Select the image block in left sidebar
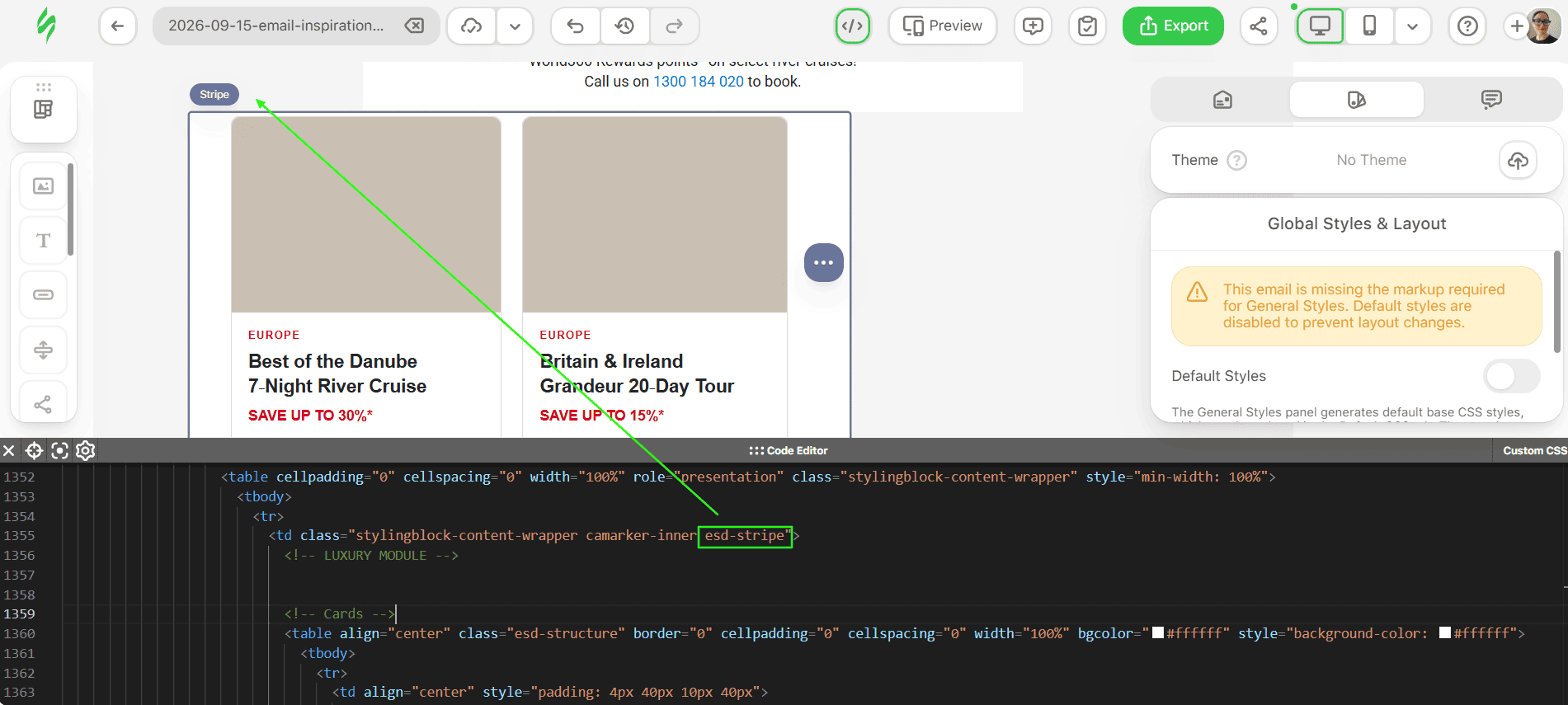The width and height of the screenshot is (1568, 705). (x=44, y=186)
